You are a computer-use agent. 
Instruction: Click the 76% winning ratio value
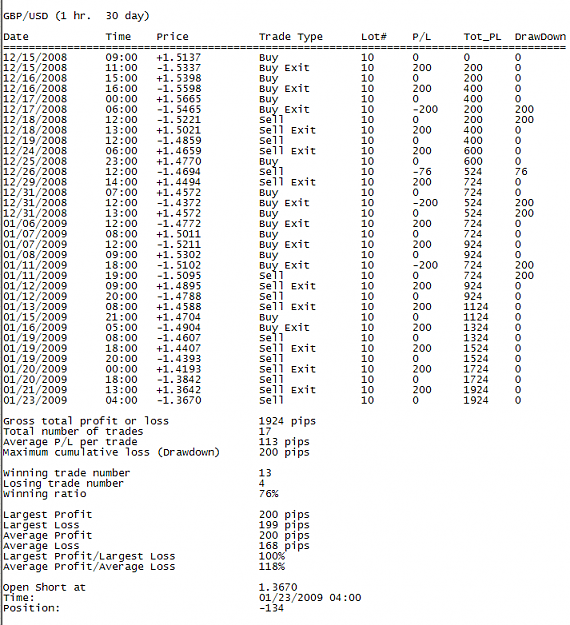click(269, 494)
